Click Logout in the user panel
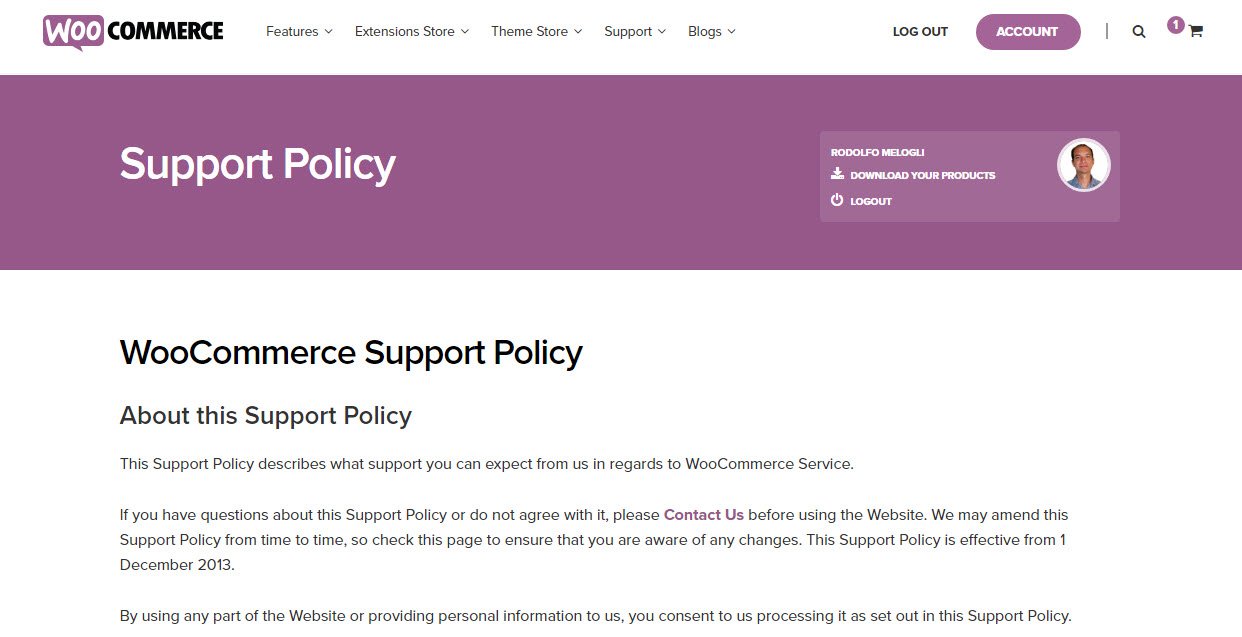 [x=871, y=201]
